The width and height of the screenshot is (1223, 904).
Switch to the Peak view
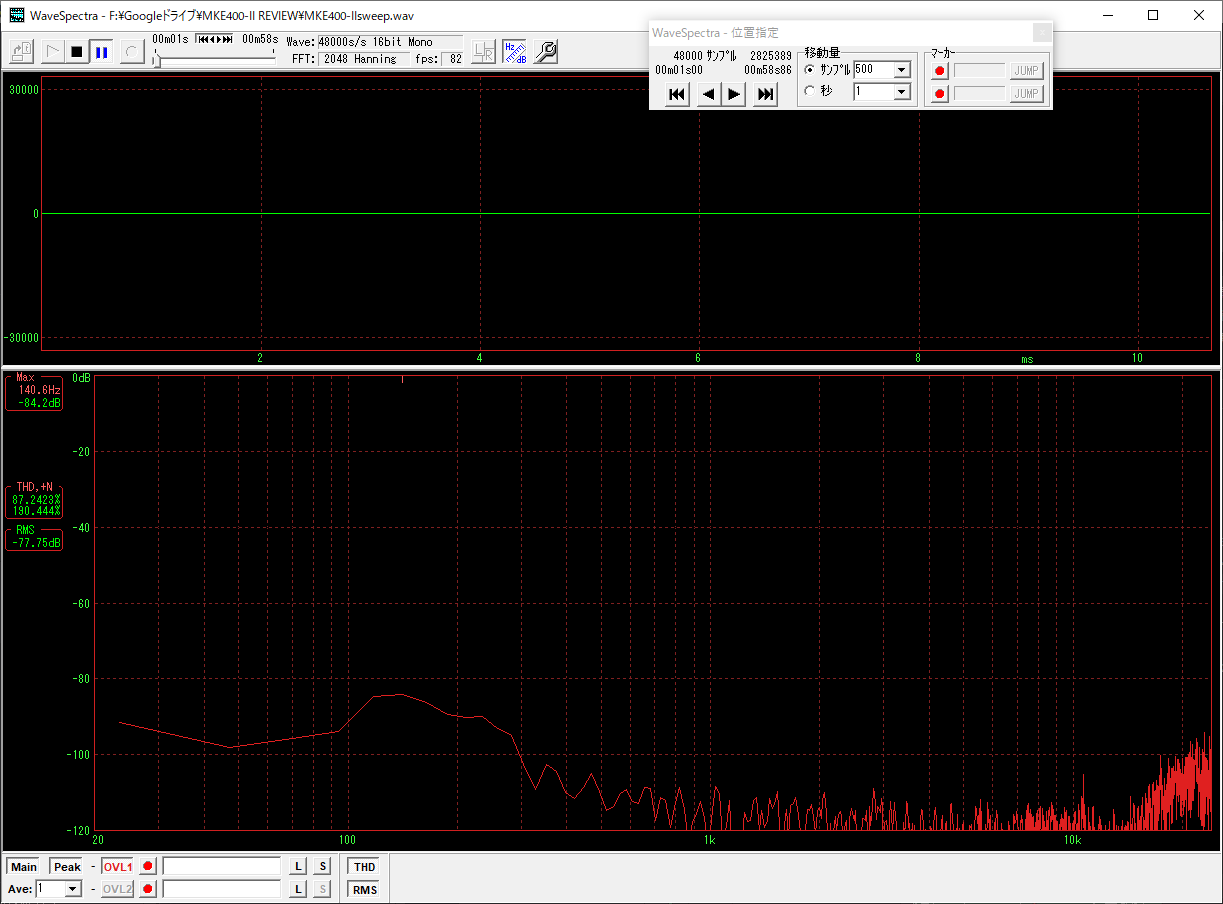tap(67, 867)
